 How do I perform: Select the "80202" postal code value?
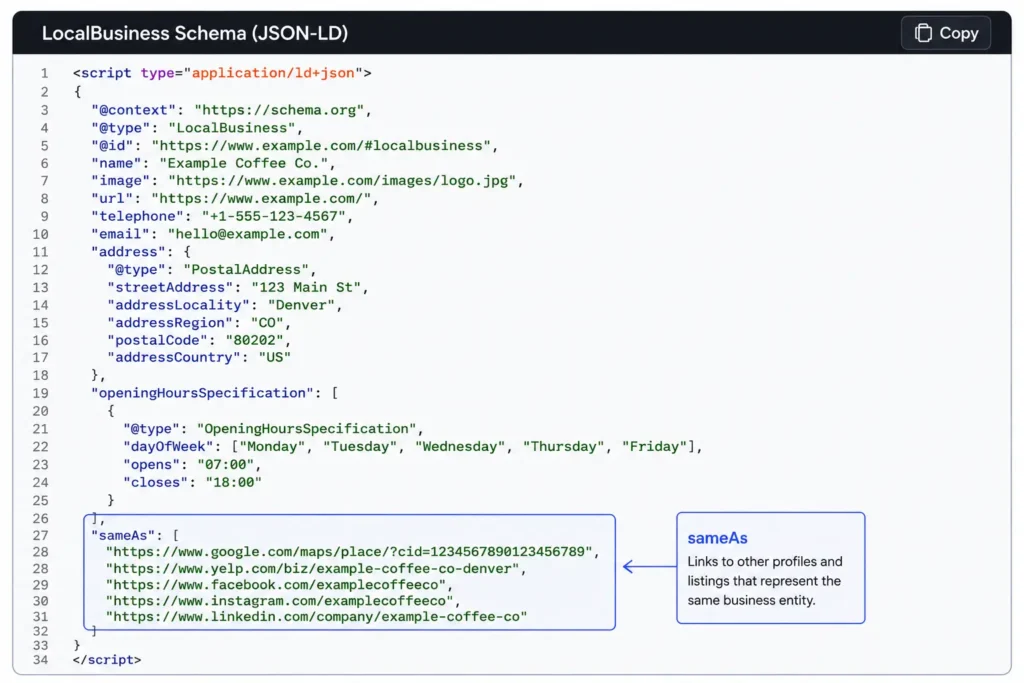pyautogui.click(x=255, y=340)
